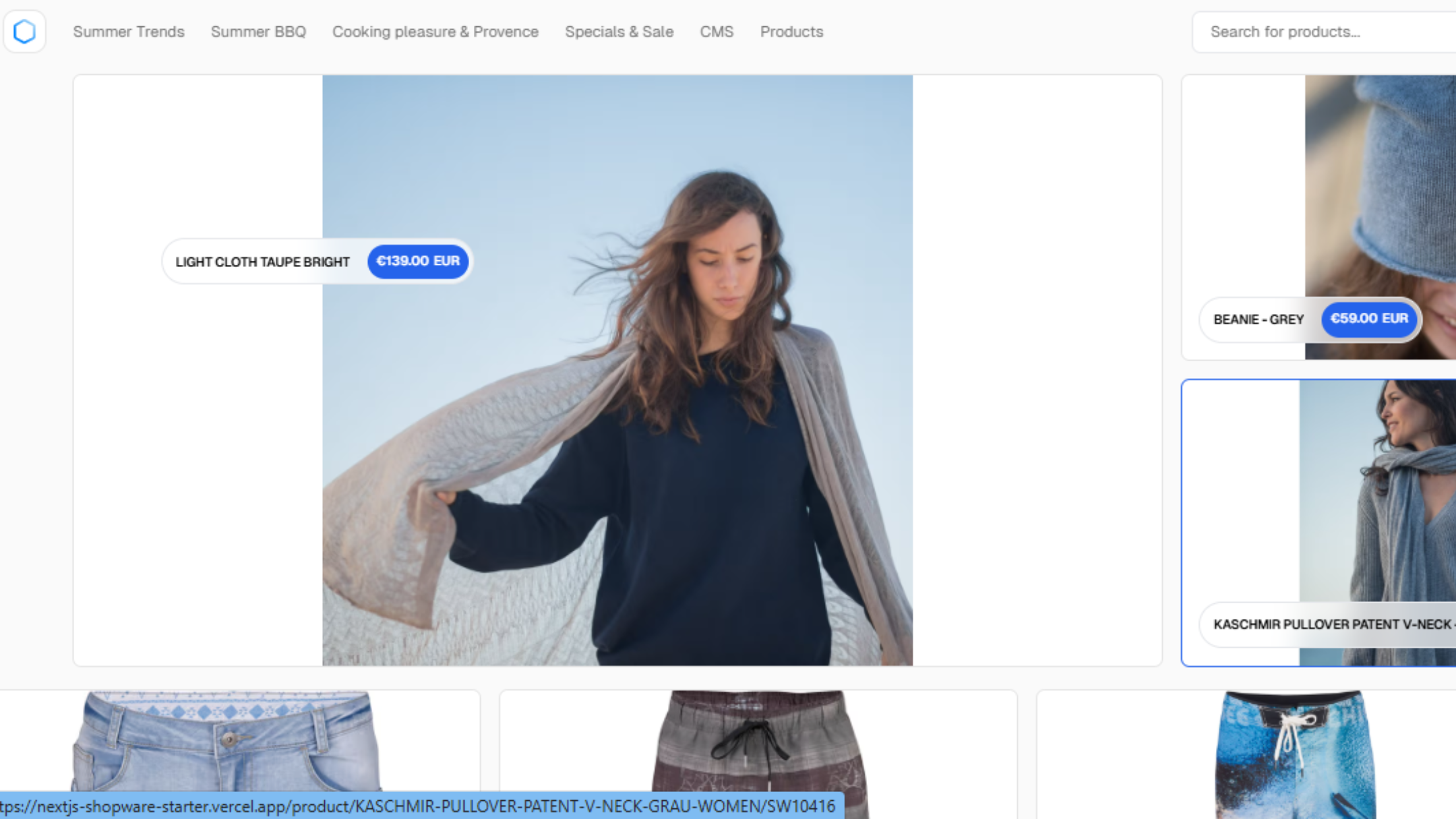
Task: Click the €139.00 EUR price button
Action: [x=417, y=261]
